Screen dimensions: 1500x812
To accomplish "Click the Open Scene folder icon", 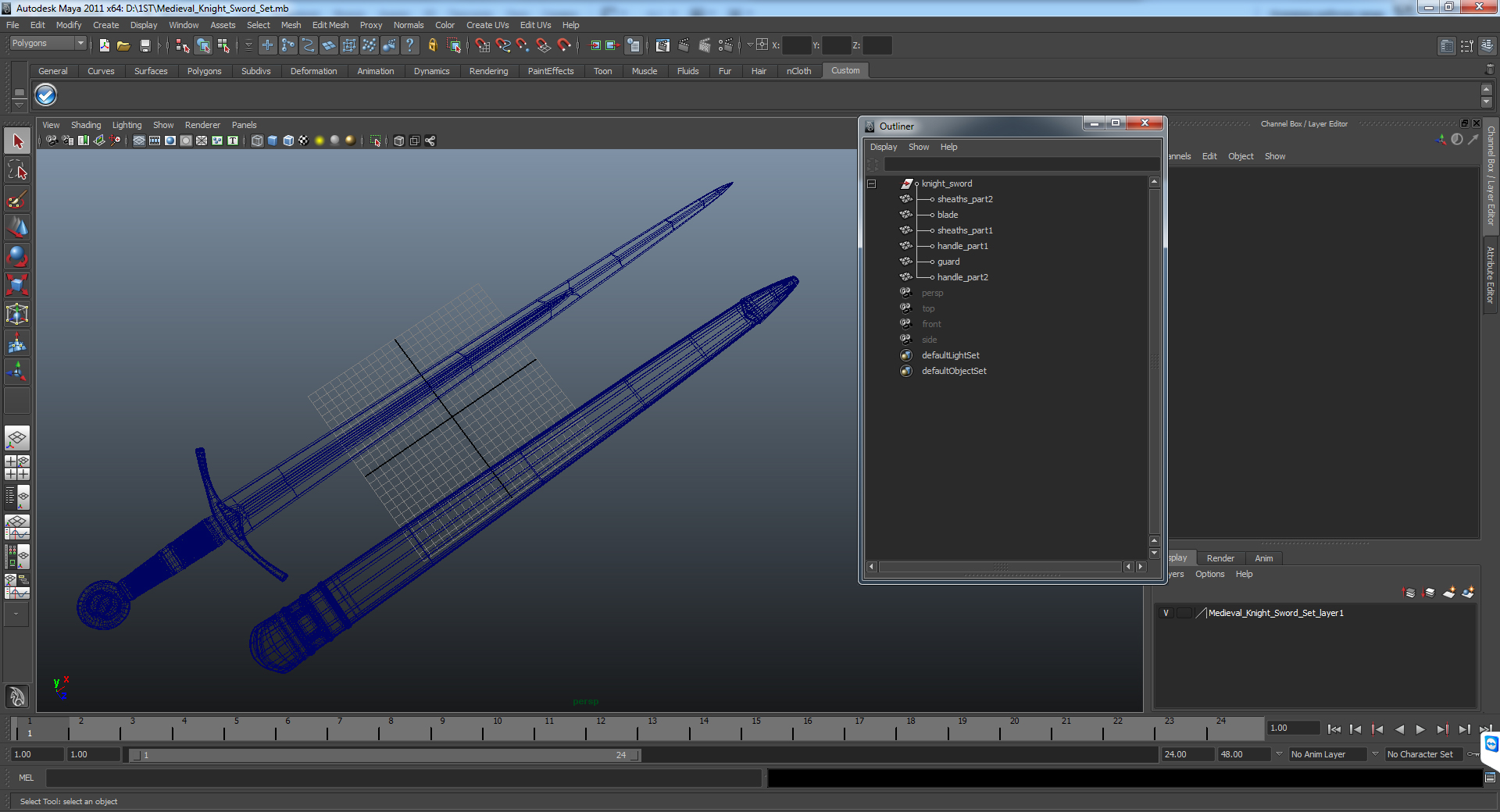I will [x=123, y=45].
